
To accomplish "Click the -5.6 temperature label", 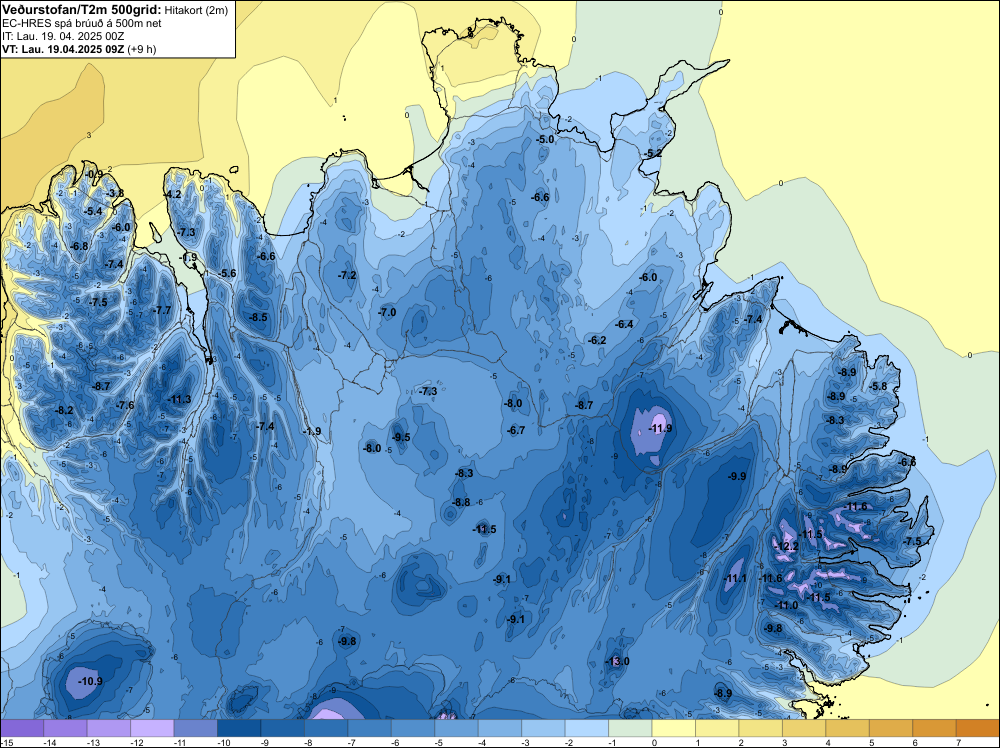I will (227, 273).
